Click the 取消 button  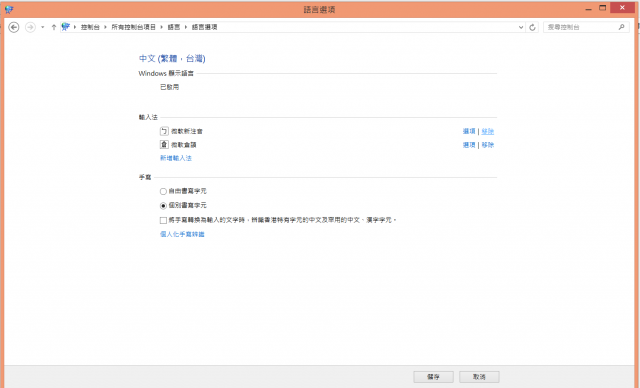click(479, 377)
